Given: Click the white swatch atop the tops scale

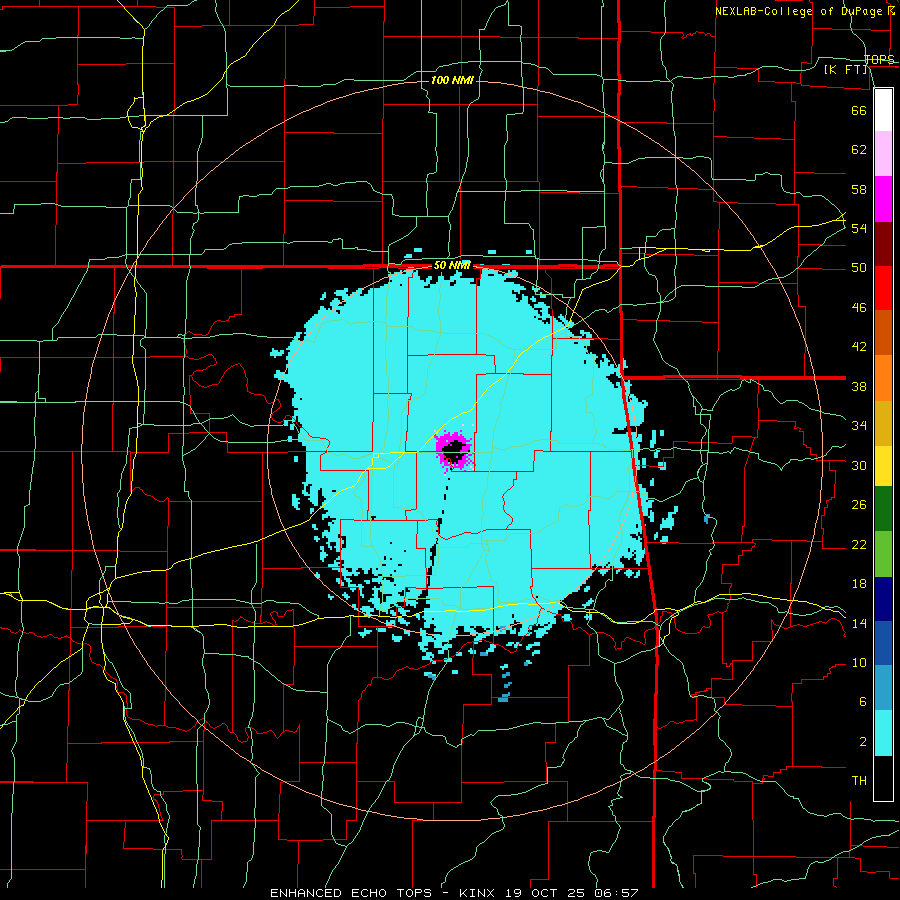Looking at the screenshot, I should [x=883, y=110].
